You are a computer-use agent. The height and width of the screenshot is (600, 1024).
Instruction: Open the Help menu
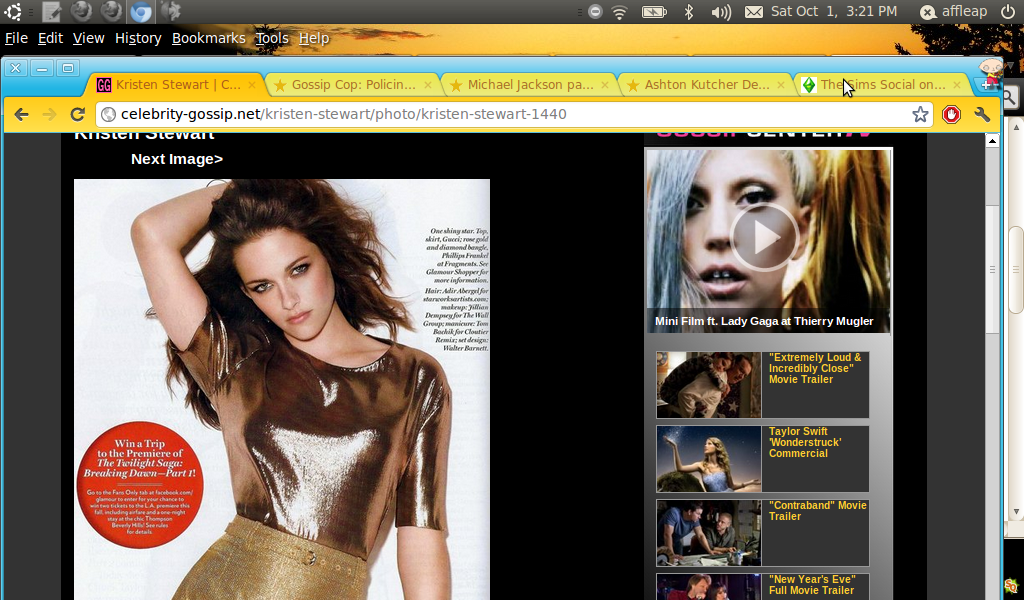(314, 39)
